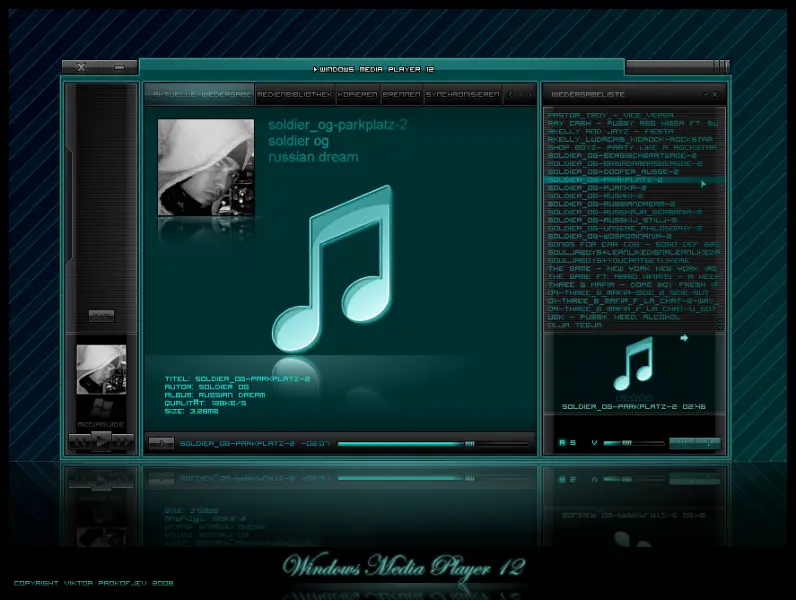Select the 'Ray Cash' playlist entry

coord(633,123)
